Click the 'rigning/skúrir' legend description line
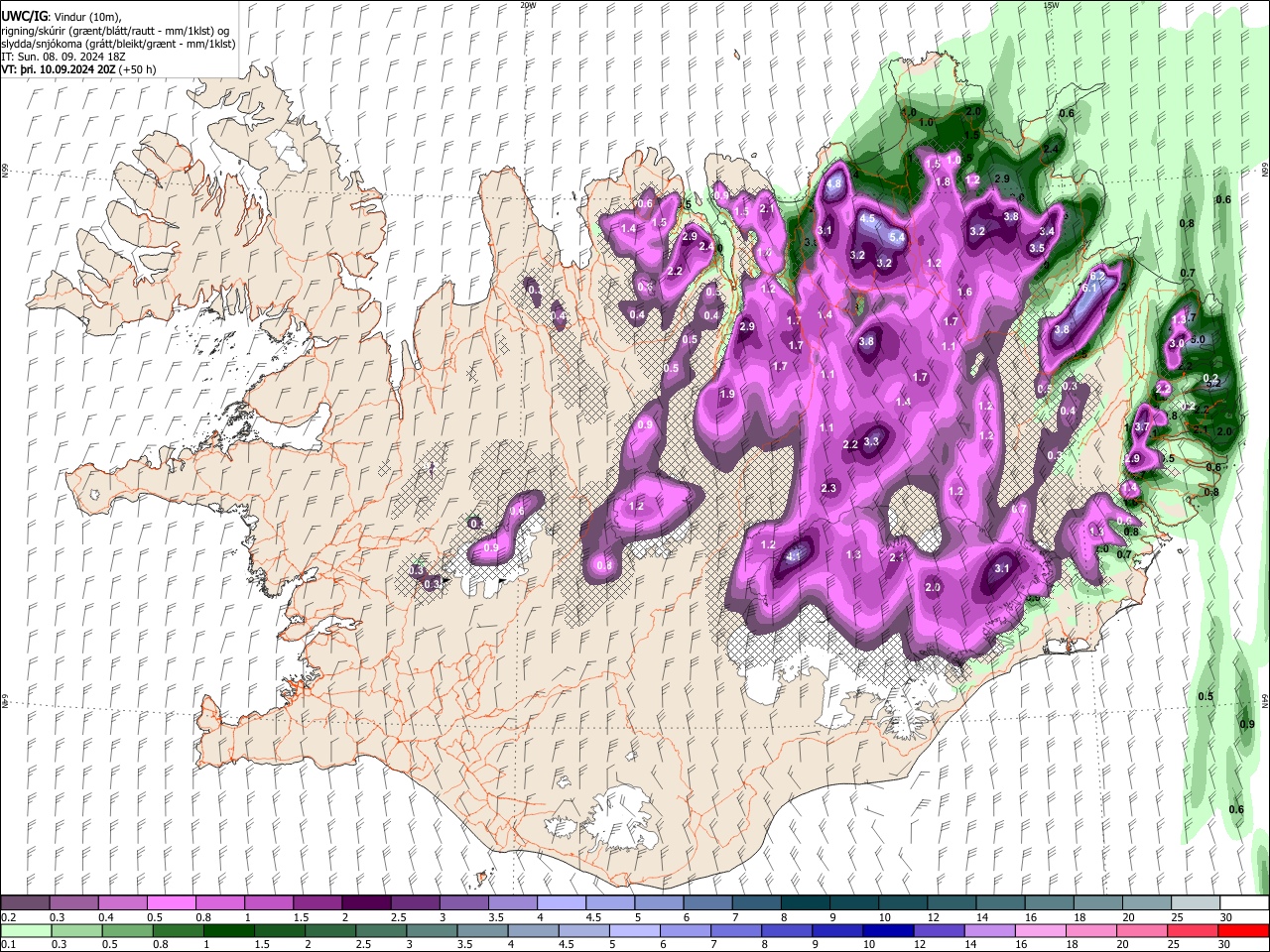The width and height of the screenshot is (1270, 952). point(116,30)
